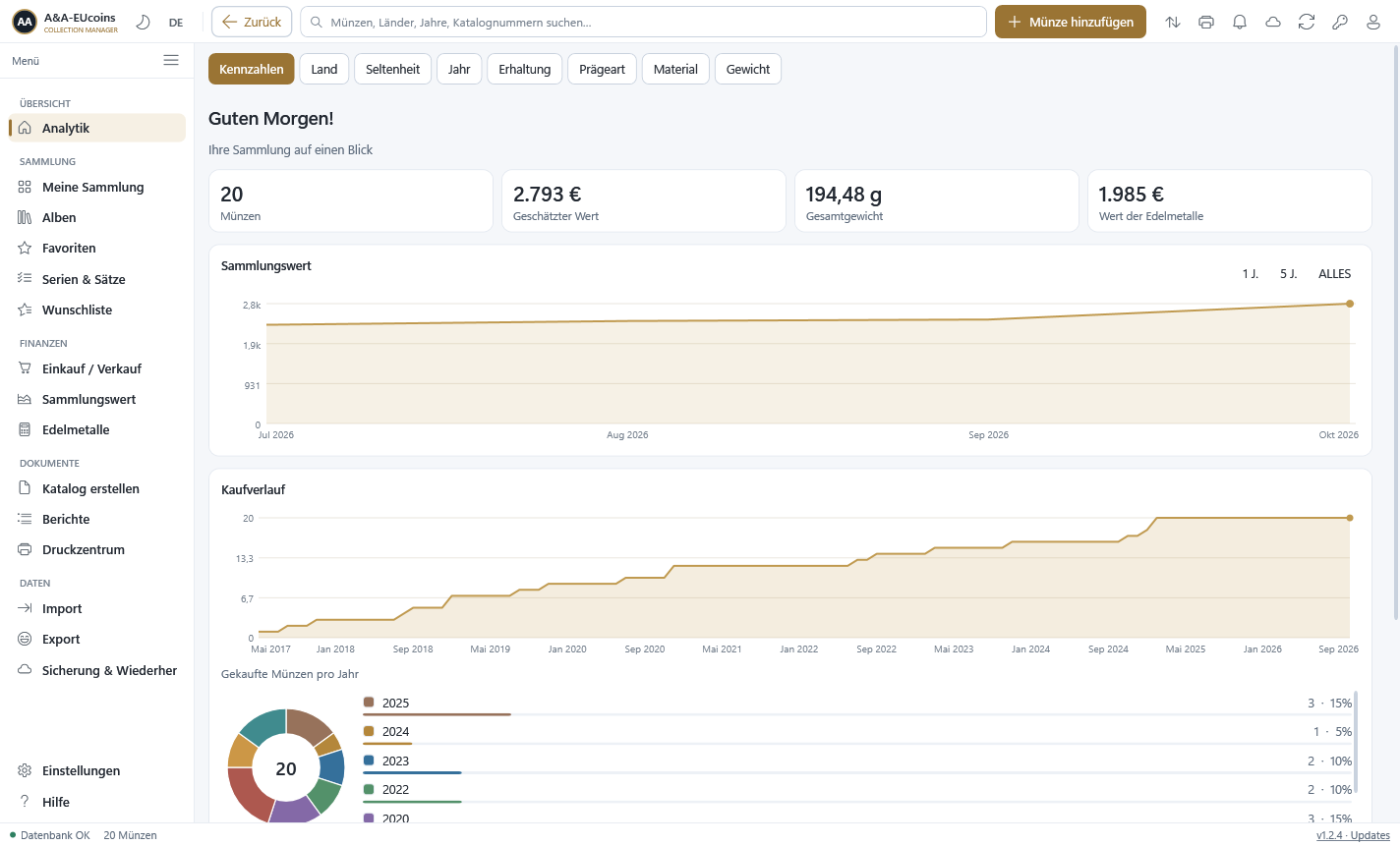The image size is (1400, 846).
Task: Open Einstellungen settings
Action: (x=97, y=770)
